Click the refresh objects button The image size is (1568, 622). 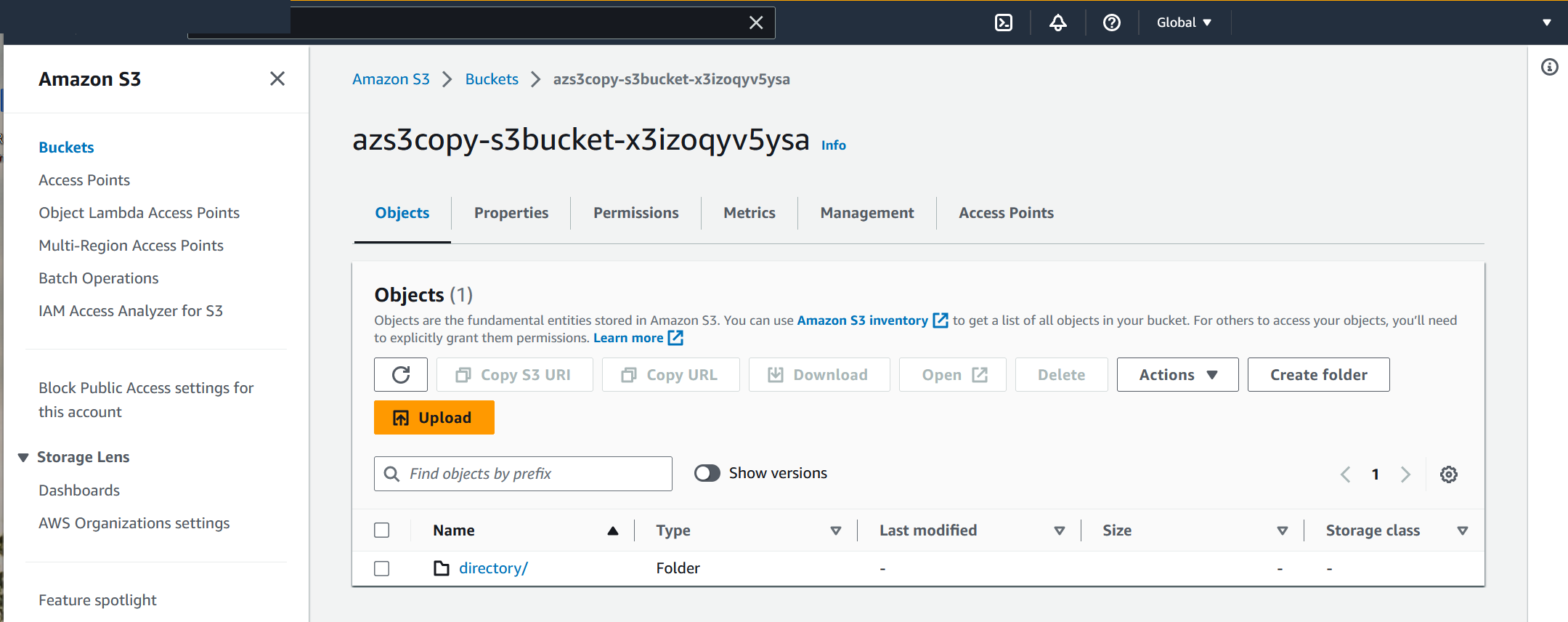[401, 375]
